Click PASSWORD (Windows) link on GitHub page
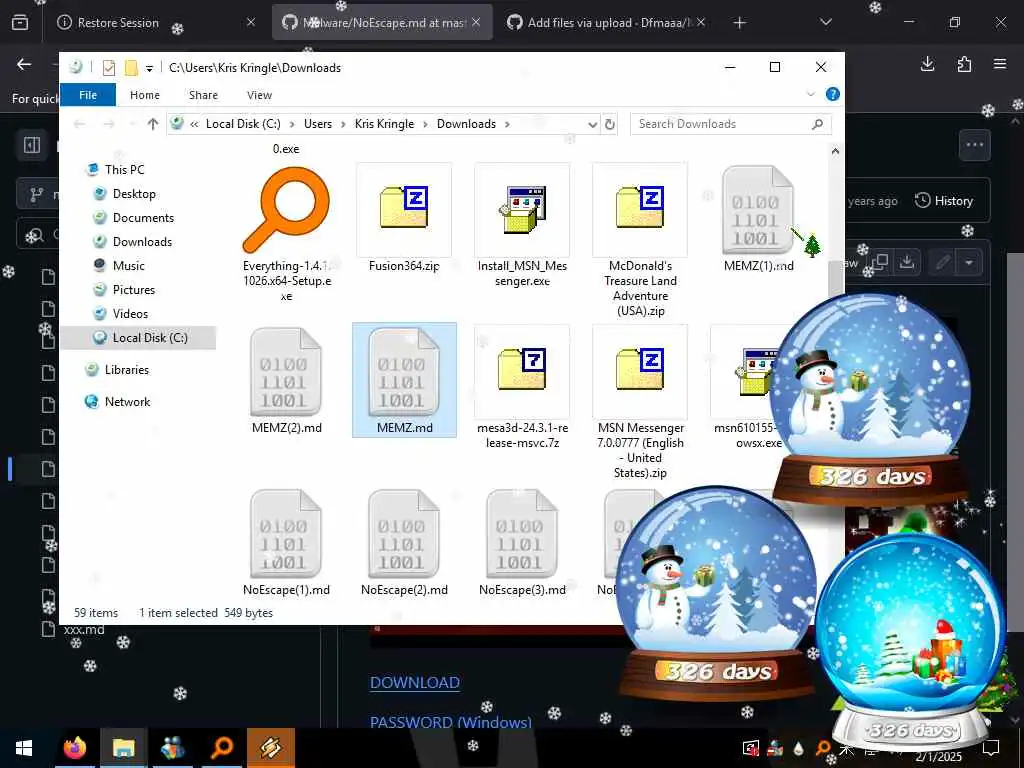 (451, 722)
